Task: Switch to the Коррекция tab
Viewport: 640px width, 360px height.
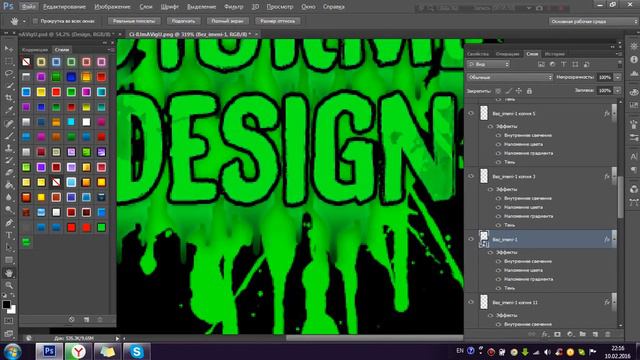Action: [x=35, y=50]
